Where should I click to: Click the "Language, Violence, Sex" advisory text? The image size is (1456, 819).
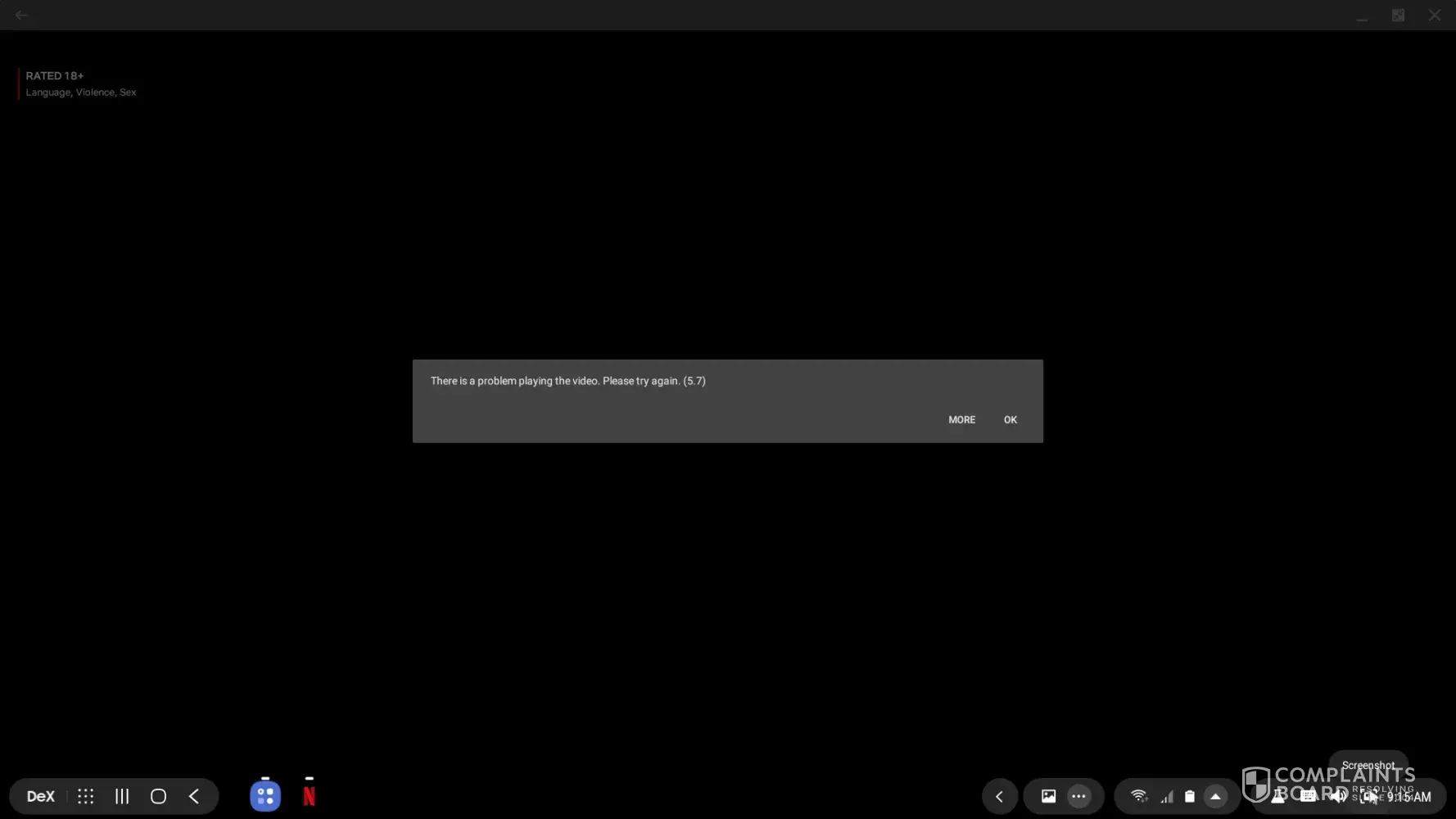[81, 93]
